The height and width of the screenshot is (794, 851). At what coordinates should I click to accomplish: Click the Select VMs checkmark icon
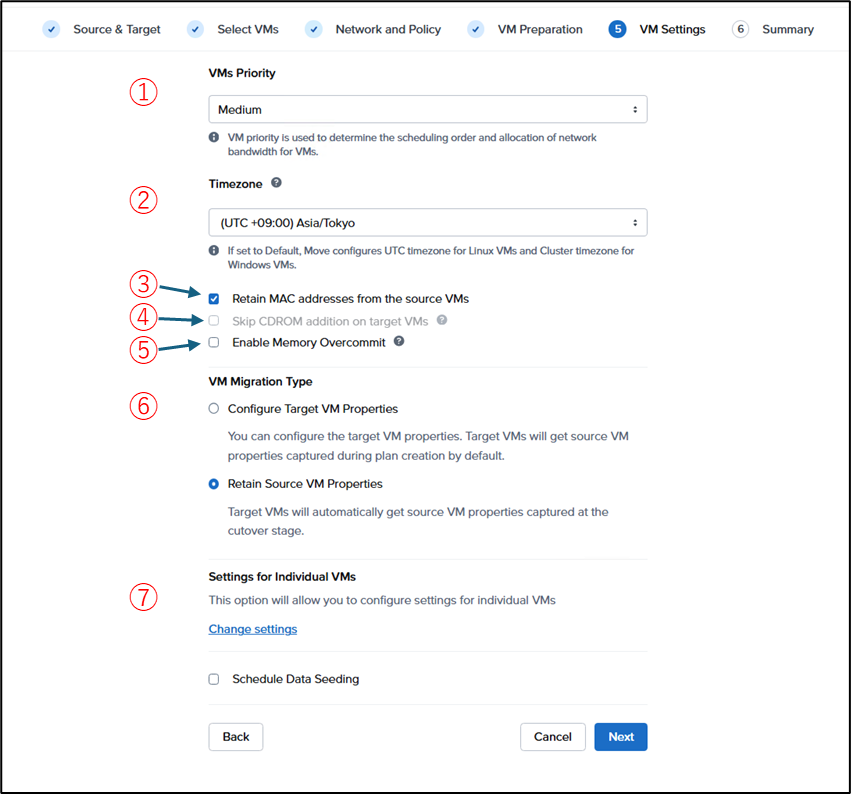[x=195, y=29]
